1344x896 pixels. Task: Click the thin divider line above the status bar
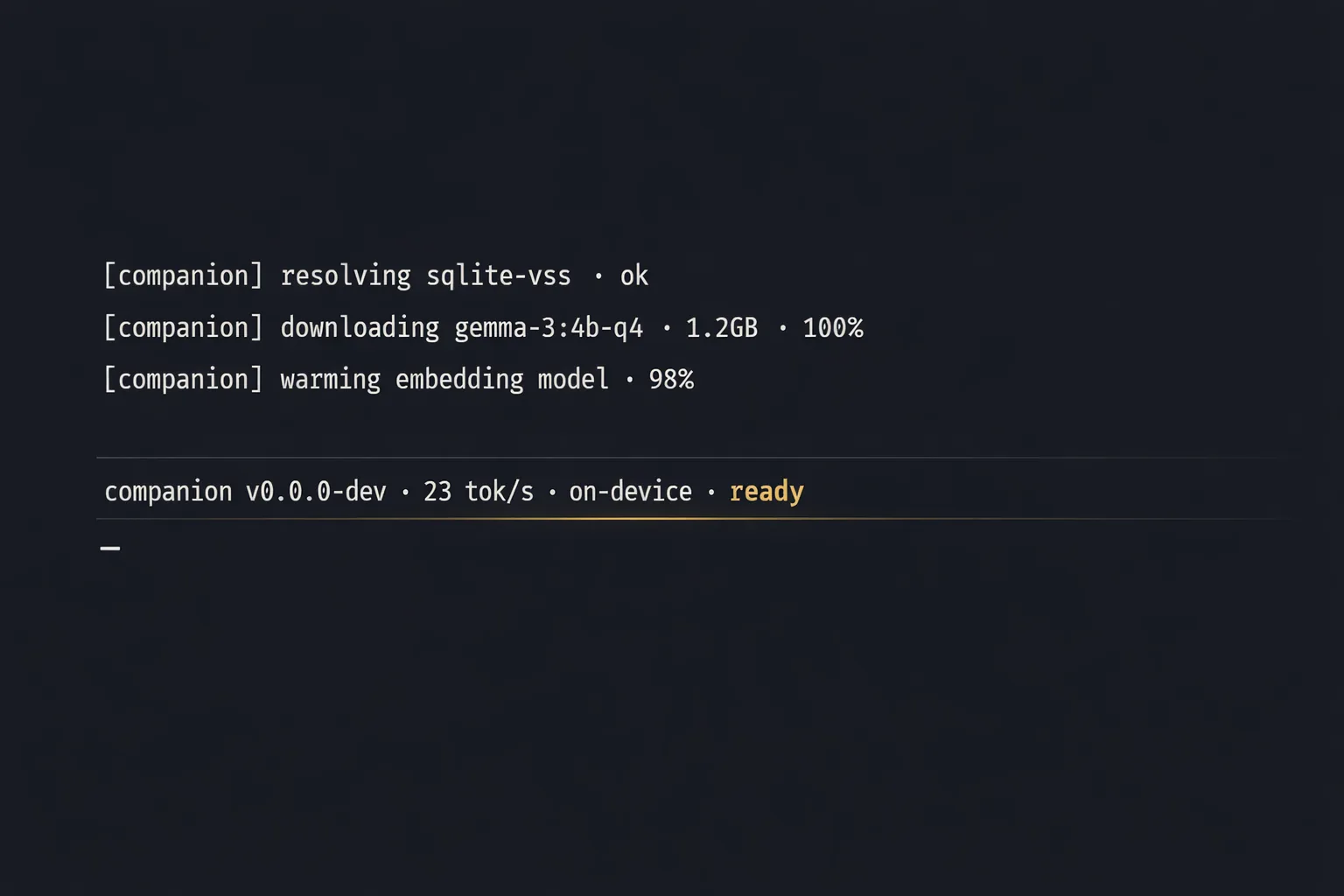coord(700,458)
